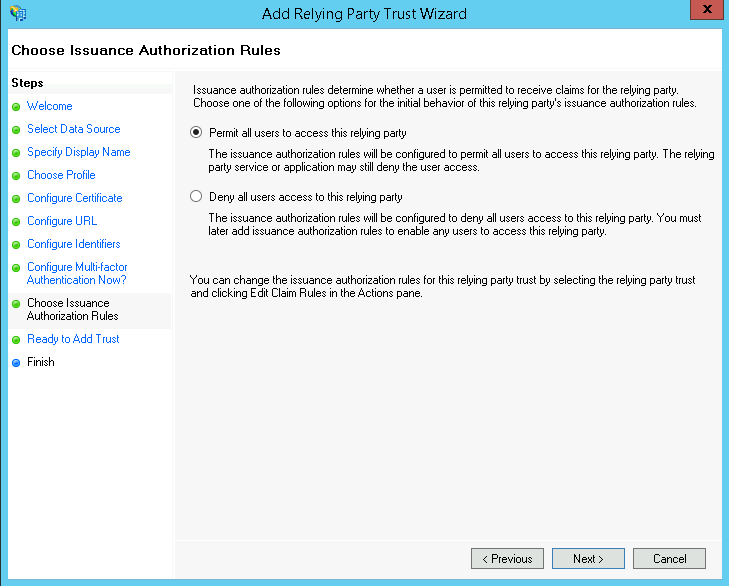Click green bullet beside Configure Certificate
729x586 pixels.
[16, 199]
